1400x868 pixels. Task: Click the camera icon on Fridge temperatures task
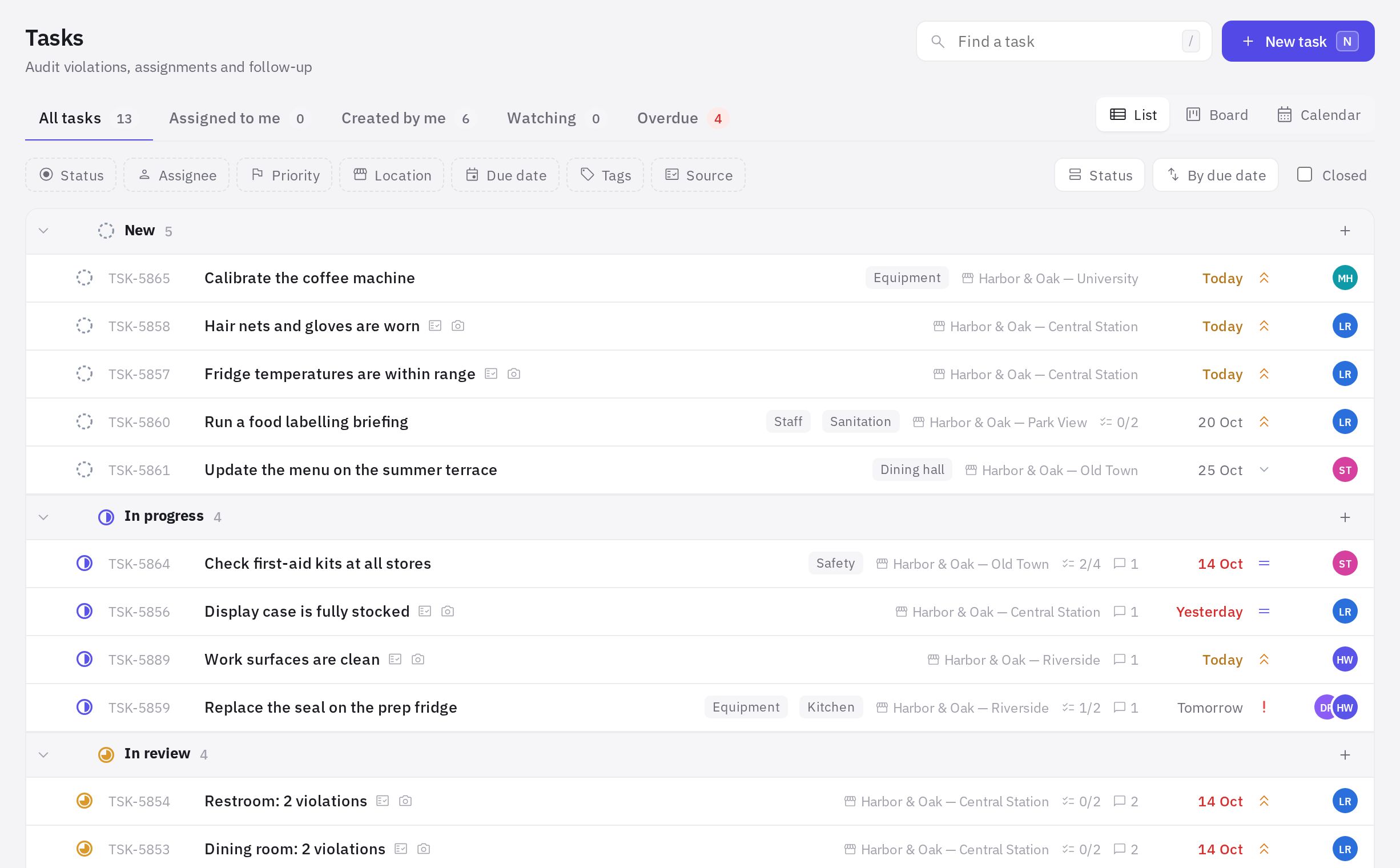(x=514, y=373)
